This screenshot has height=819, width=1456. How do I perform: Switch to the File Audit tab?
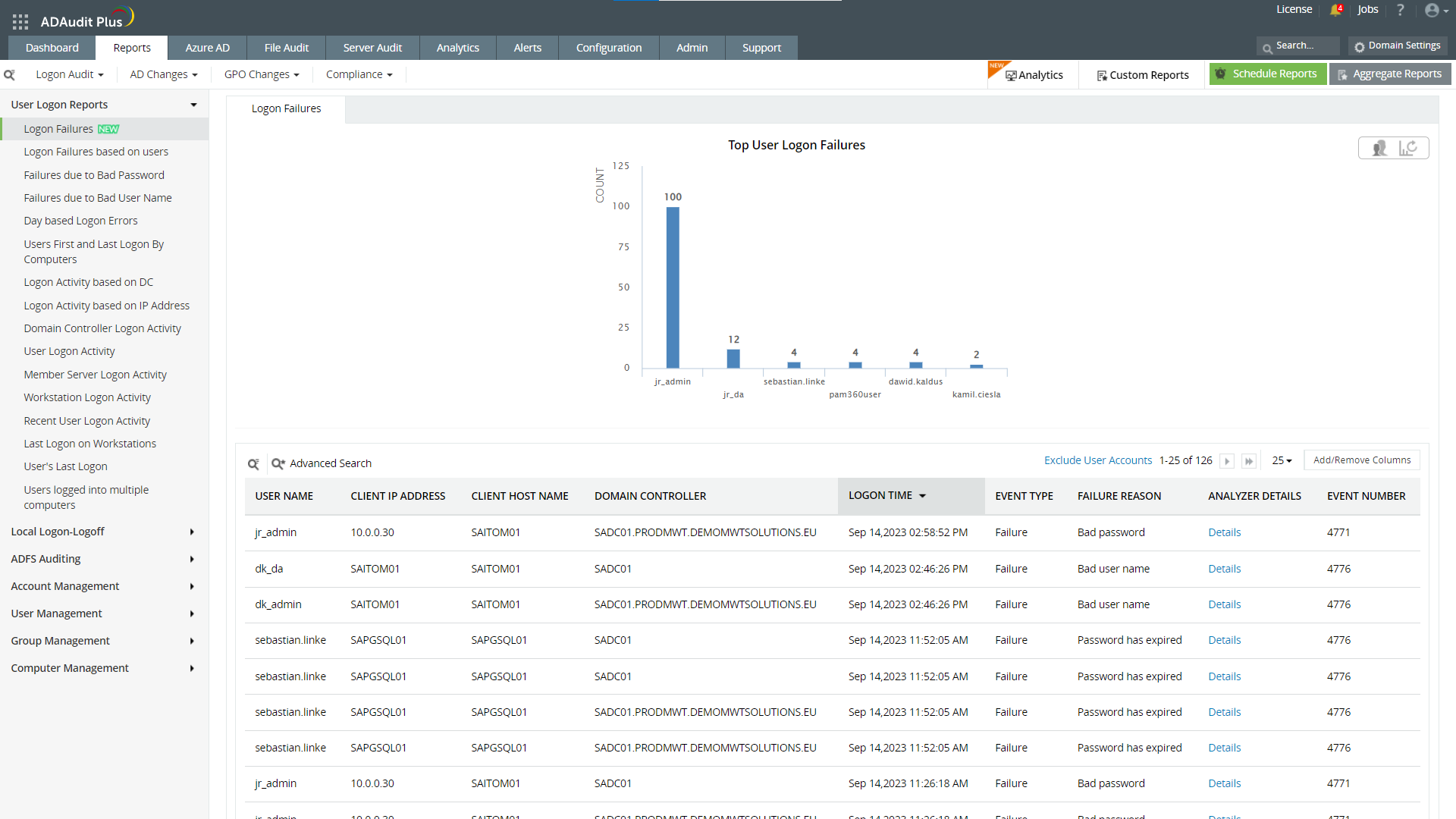pyautogui.click(x=286, y=48)
